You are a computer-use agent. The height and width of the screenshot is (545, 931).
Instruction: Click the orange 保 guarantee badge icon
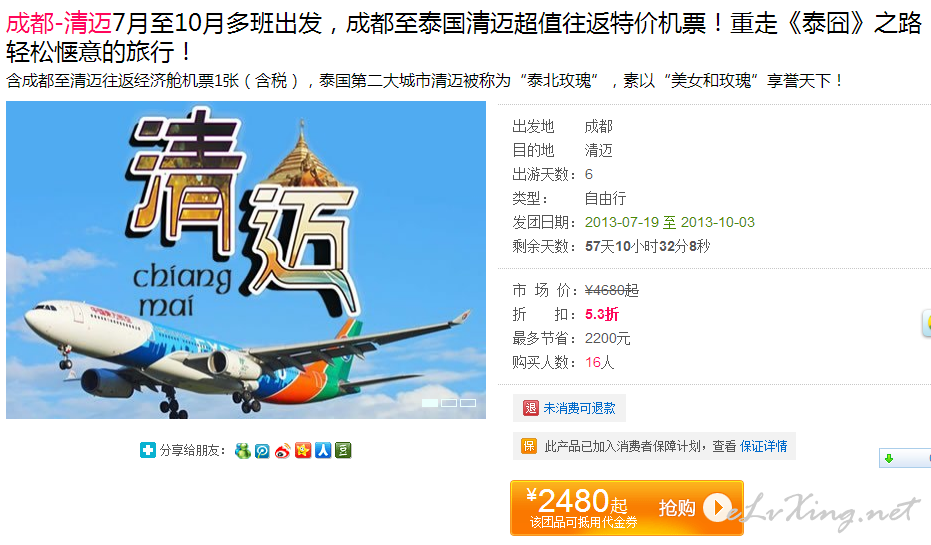[528, 446]
